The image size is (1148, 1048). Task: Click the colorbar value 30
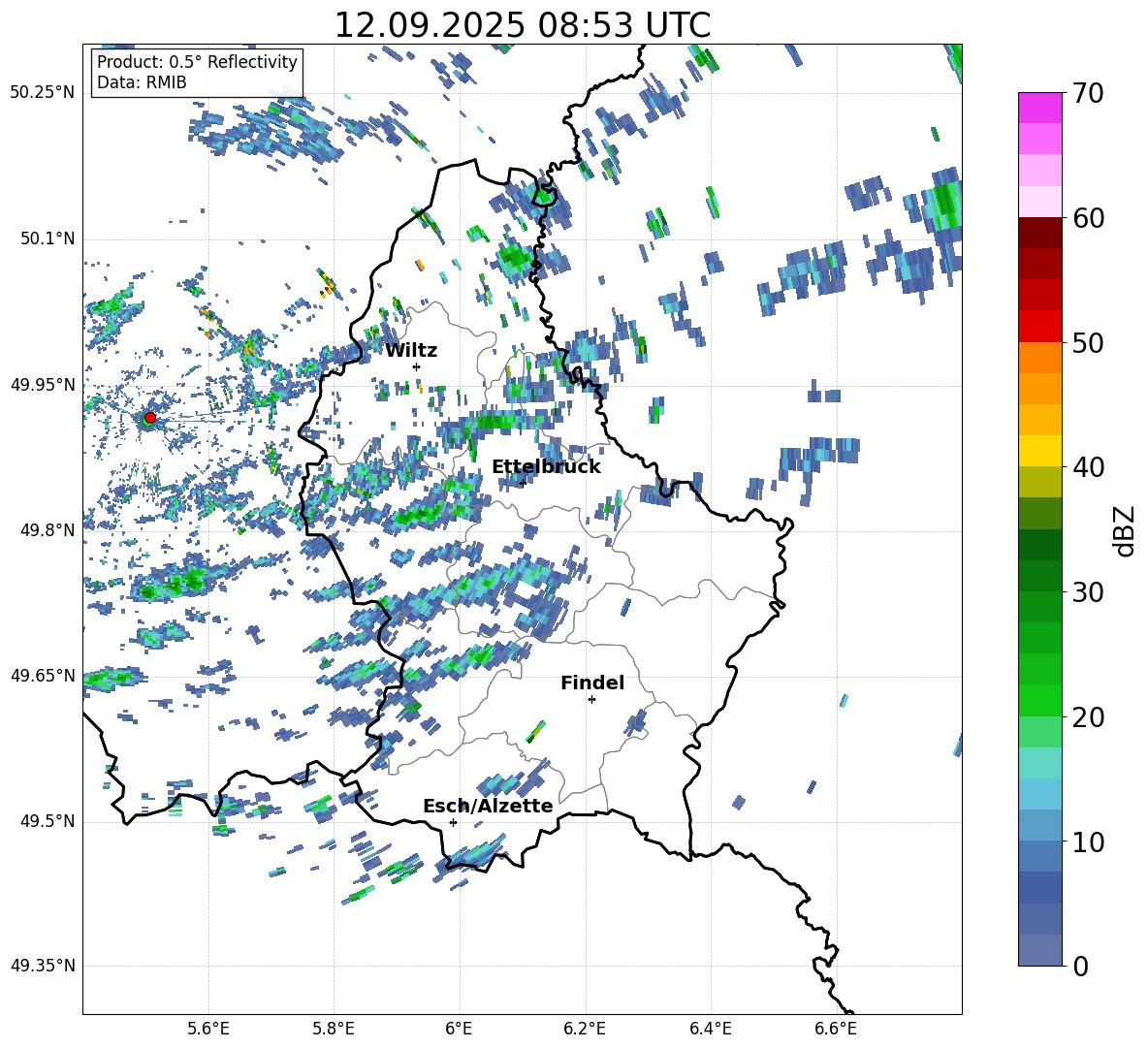click(1088, 592)
